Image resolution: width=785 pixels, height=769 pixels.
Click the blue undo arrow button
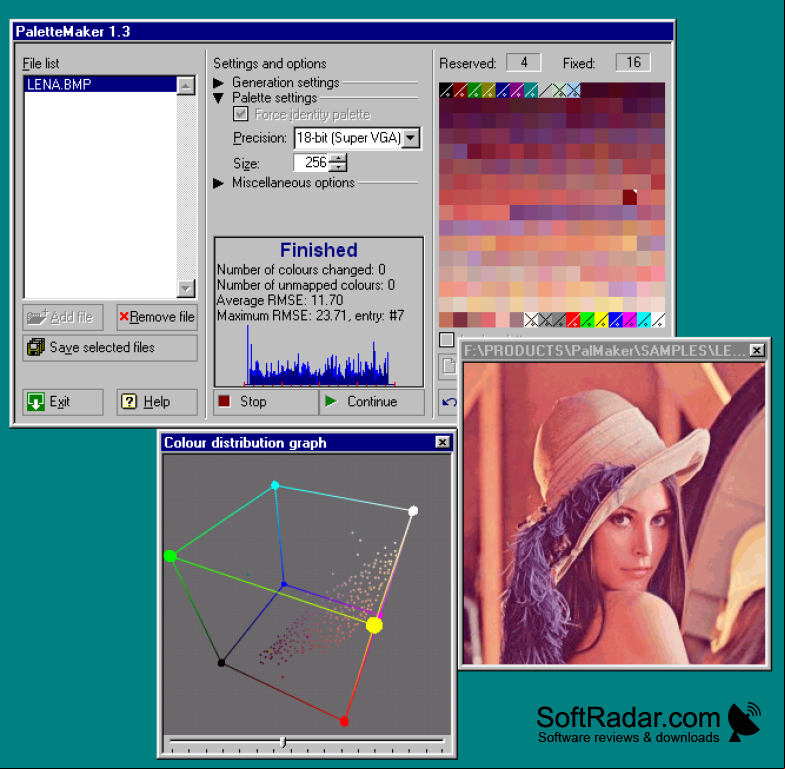(x=449, y=402)
